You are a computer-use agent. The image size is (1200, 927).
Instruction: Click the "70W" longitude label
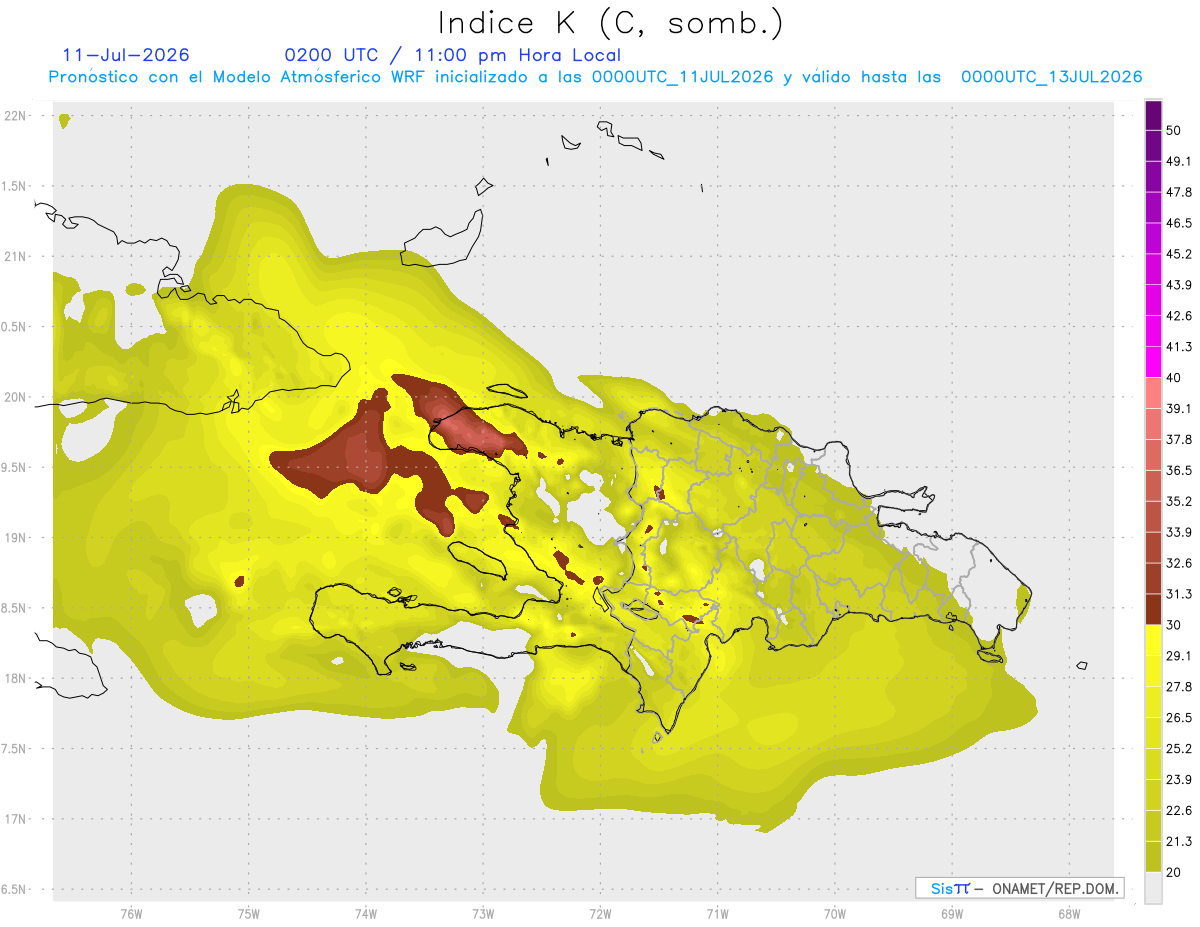834,912
